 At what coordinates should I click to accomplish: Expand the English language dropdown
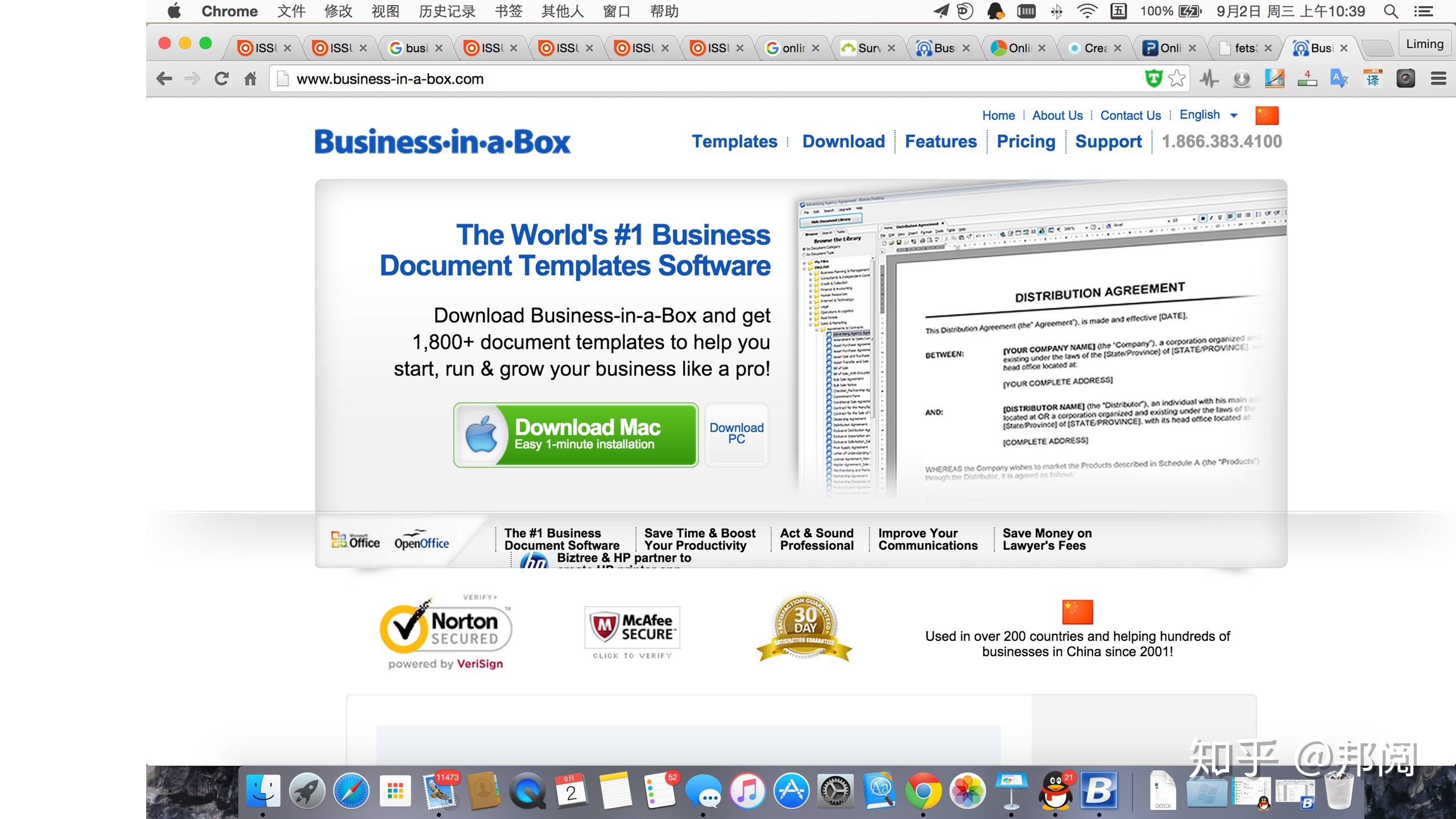pos(1208,115)
